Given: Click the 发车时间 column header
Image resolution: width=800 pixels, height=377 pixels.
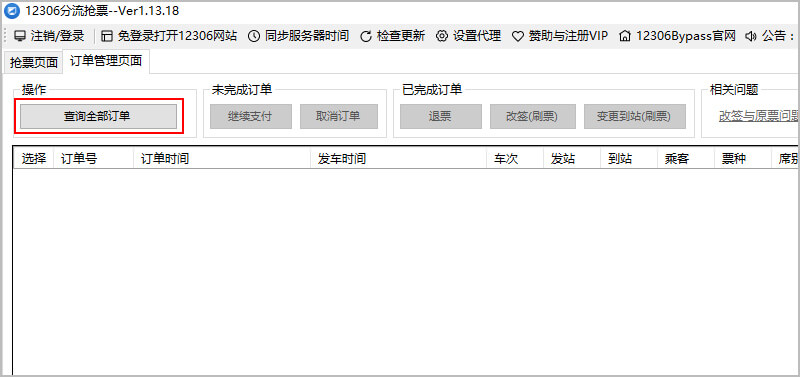Looking at the screenshot, I should [398, 159].
